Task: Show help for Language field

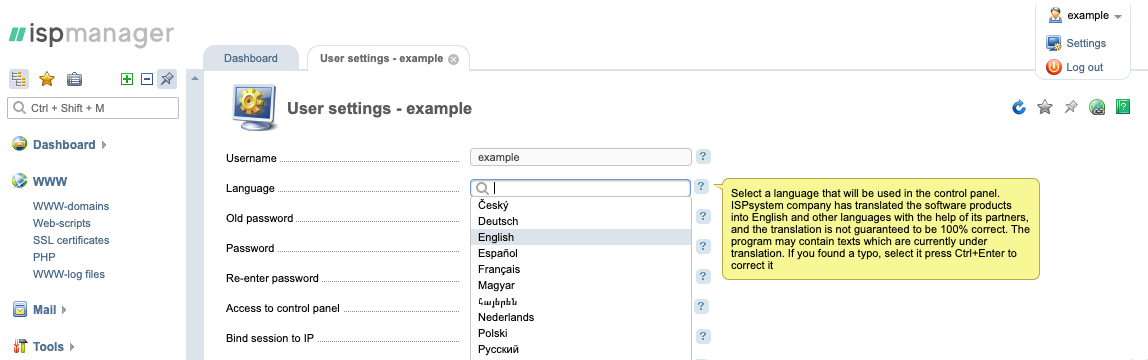Action: [701, 187]
